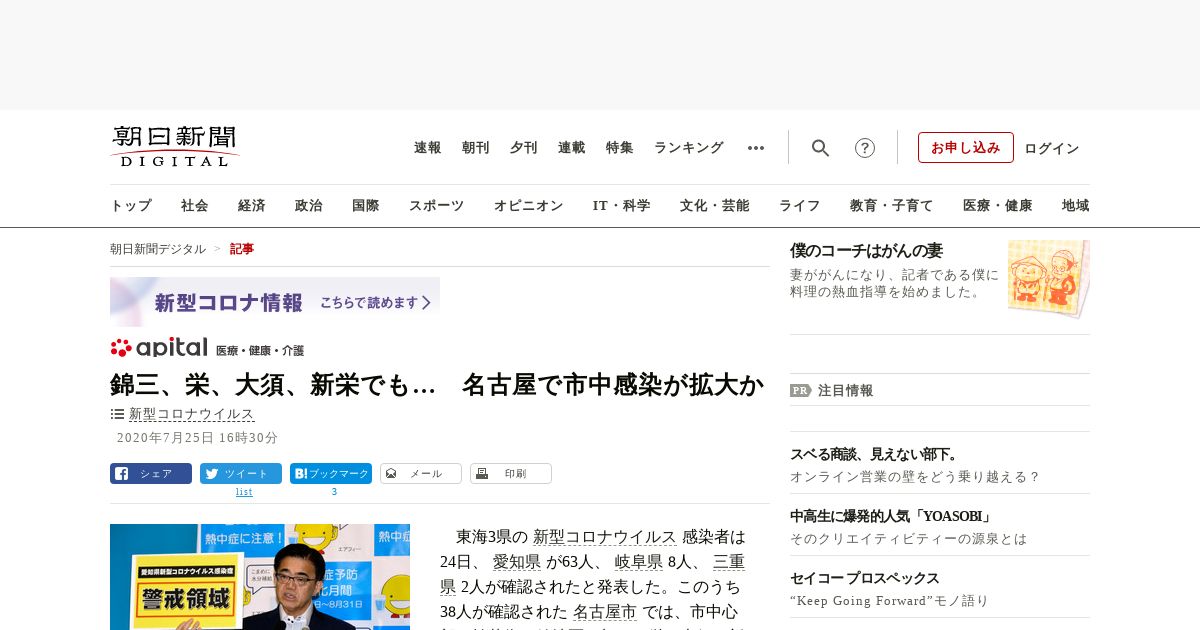Open 夕刊 in the header menu

[x=523, y=148]
